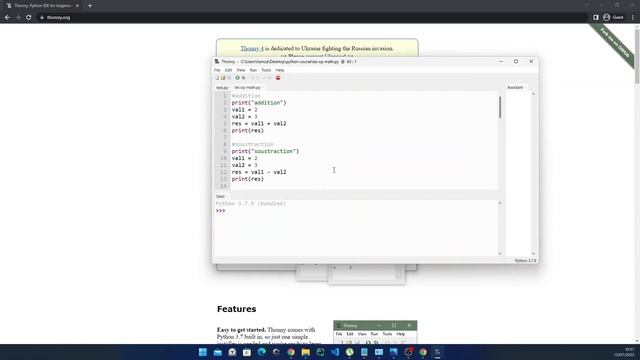Open the Help menu in Thonny
Image resolution: width=640 pixels, height=360 pixels.
pos(280,70)
